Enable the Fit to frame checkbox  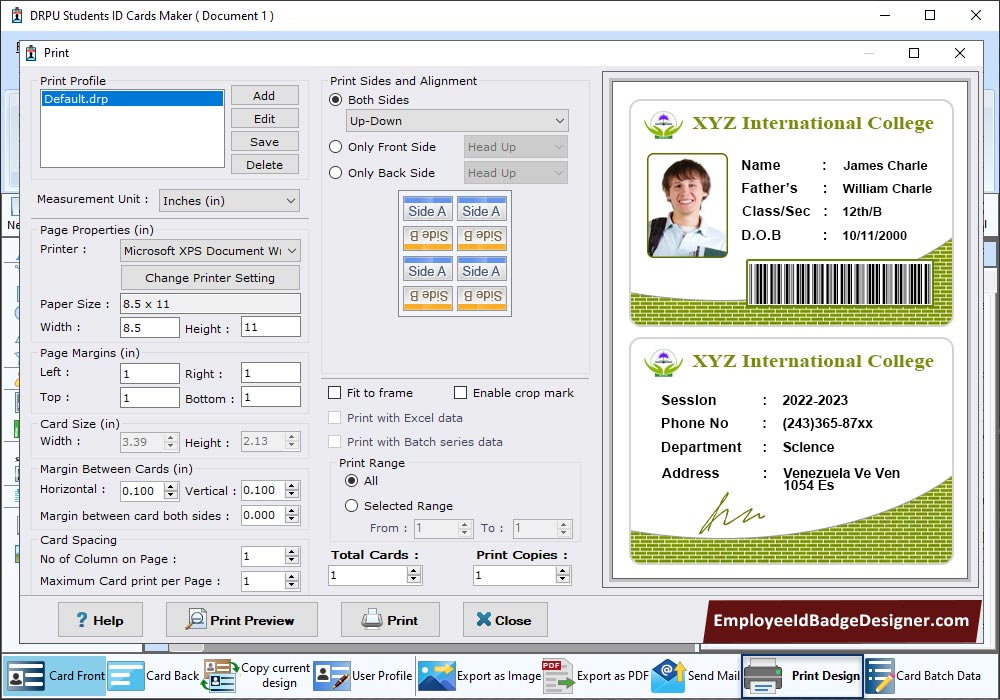click(x=335, y=393)
